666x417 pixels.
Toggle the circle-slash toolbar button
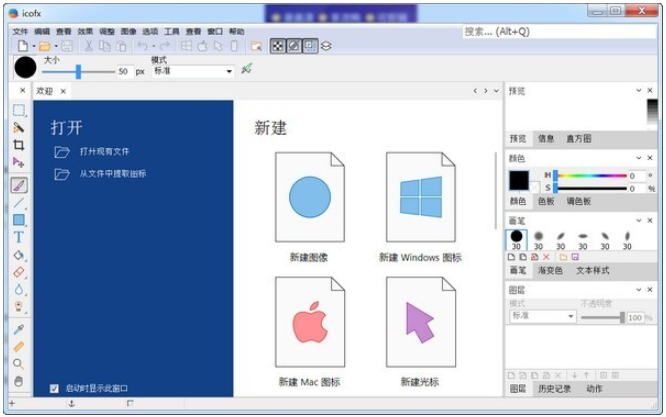(294, 46)
